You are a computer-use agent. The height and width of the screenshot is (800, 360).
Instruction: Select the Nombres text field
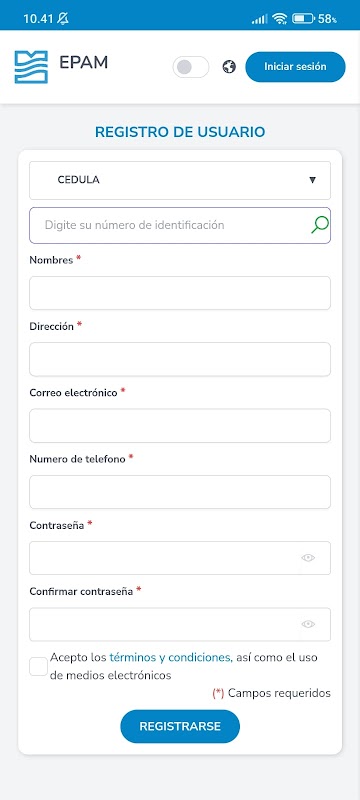(180, 293)
